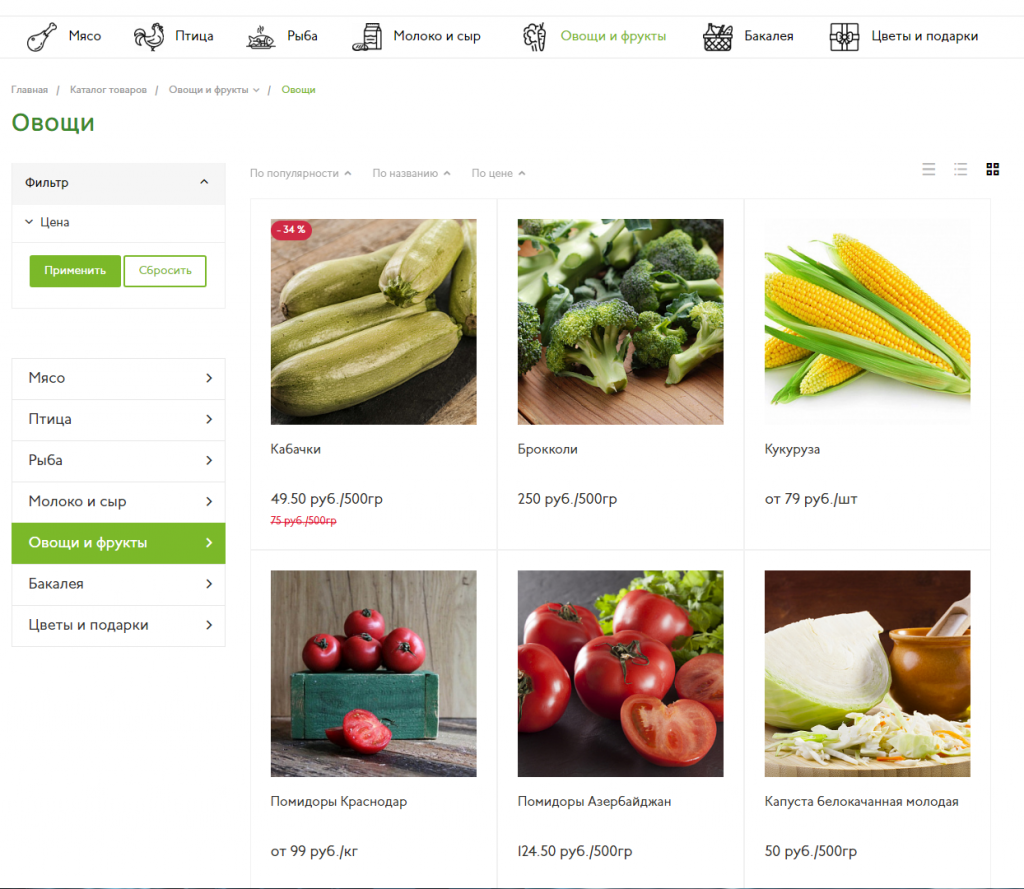Collapse the Фильтр panel chevron
Image resolution: width=1024 pixels, height=889 pixels.
204,182
